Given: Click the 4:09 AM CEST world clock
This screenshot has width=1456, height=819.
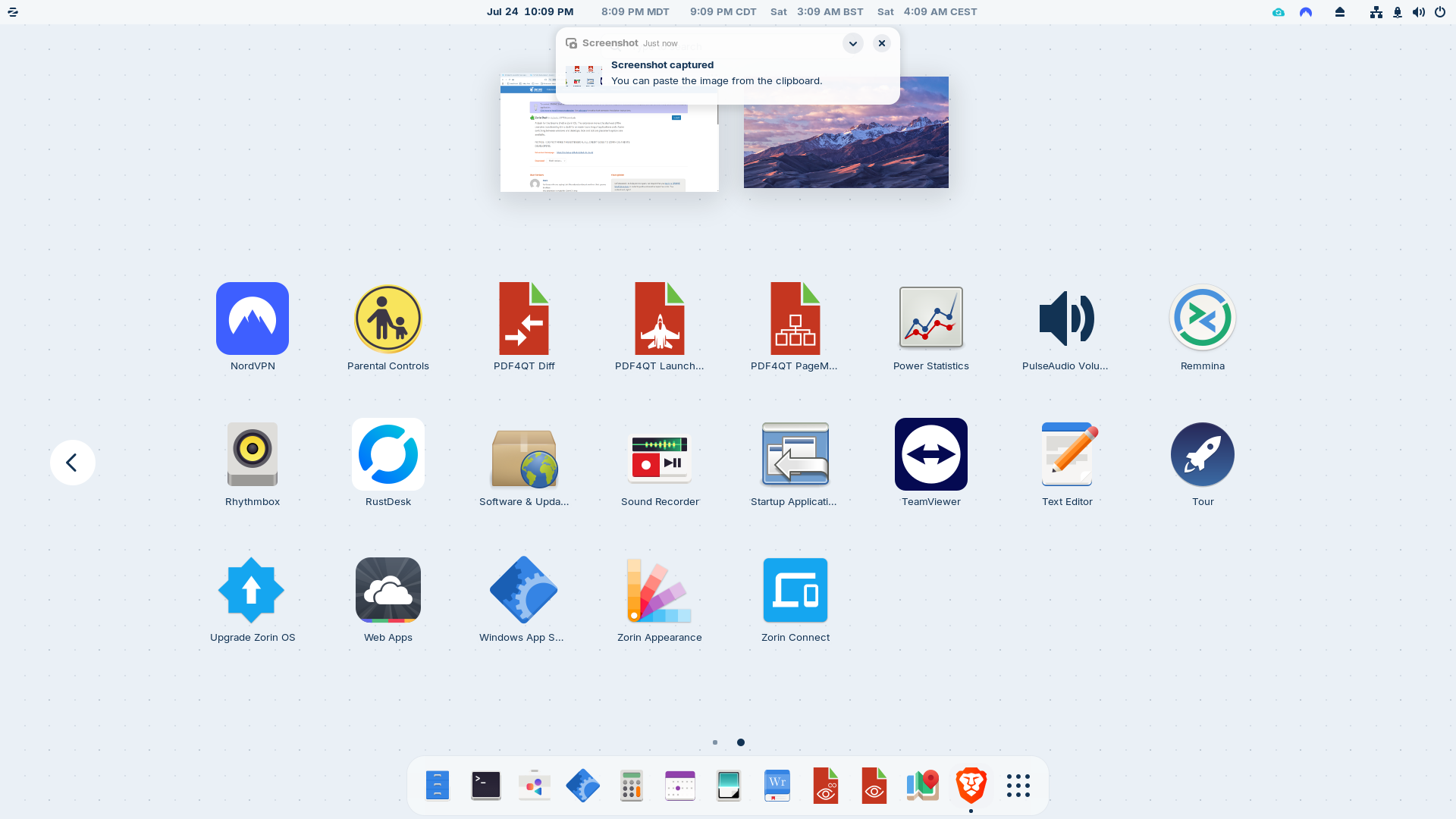Looking at the screenshot, I should point(927,12).
